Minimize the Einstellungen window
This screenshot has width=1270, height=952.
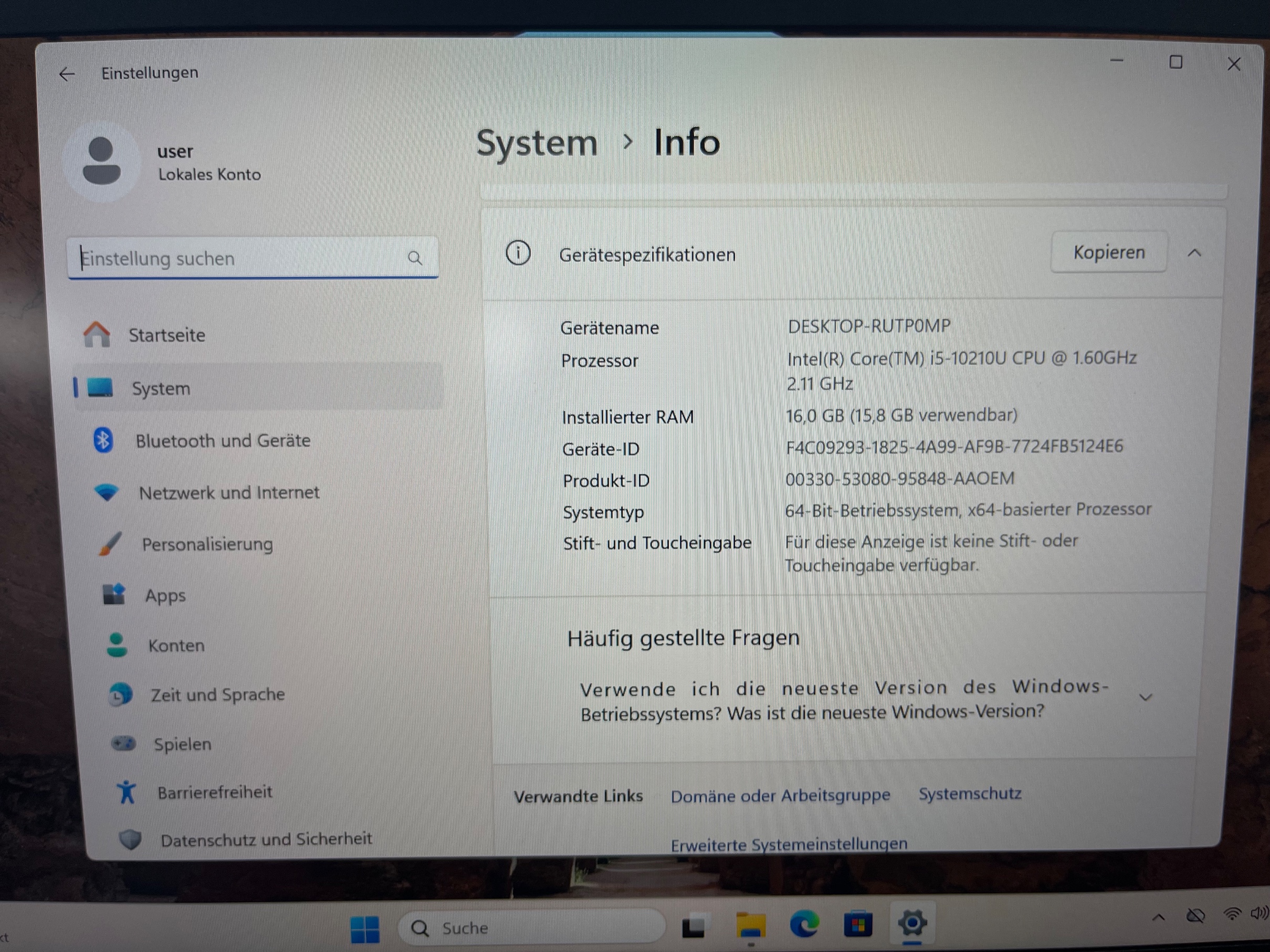1116,61
